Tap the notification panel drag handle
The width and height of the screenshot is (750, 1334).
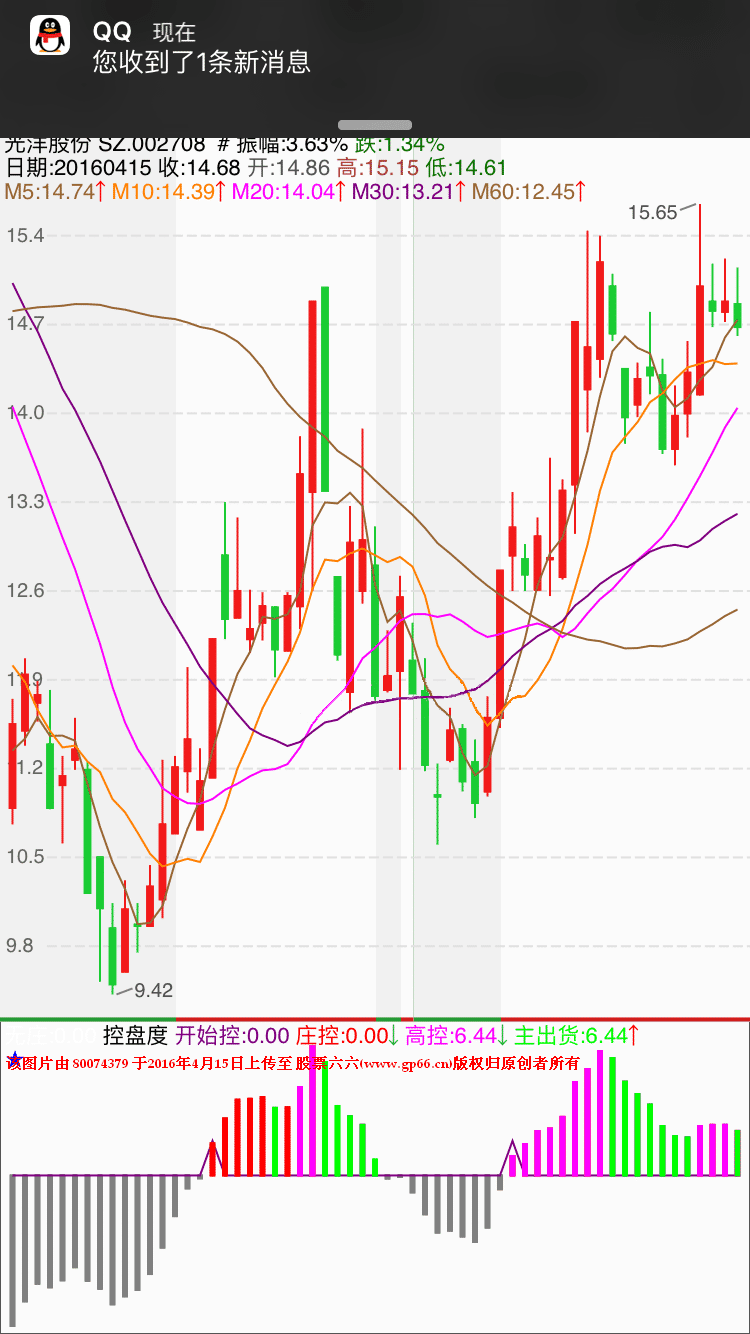[x=375, y=125]
